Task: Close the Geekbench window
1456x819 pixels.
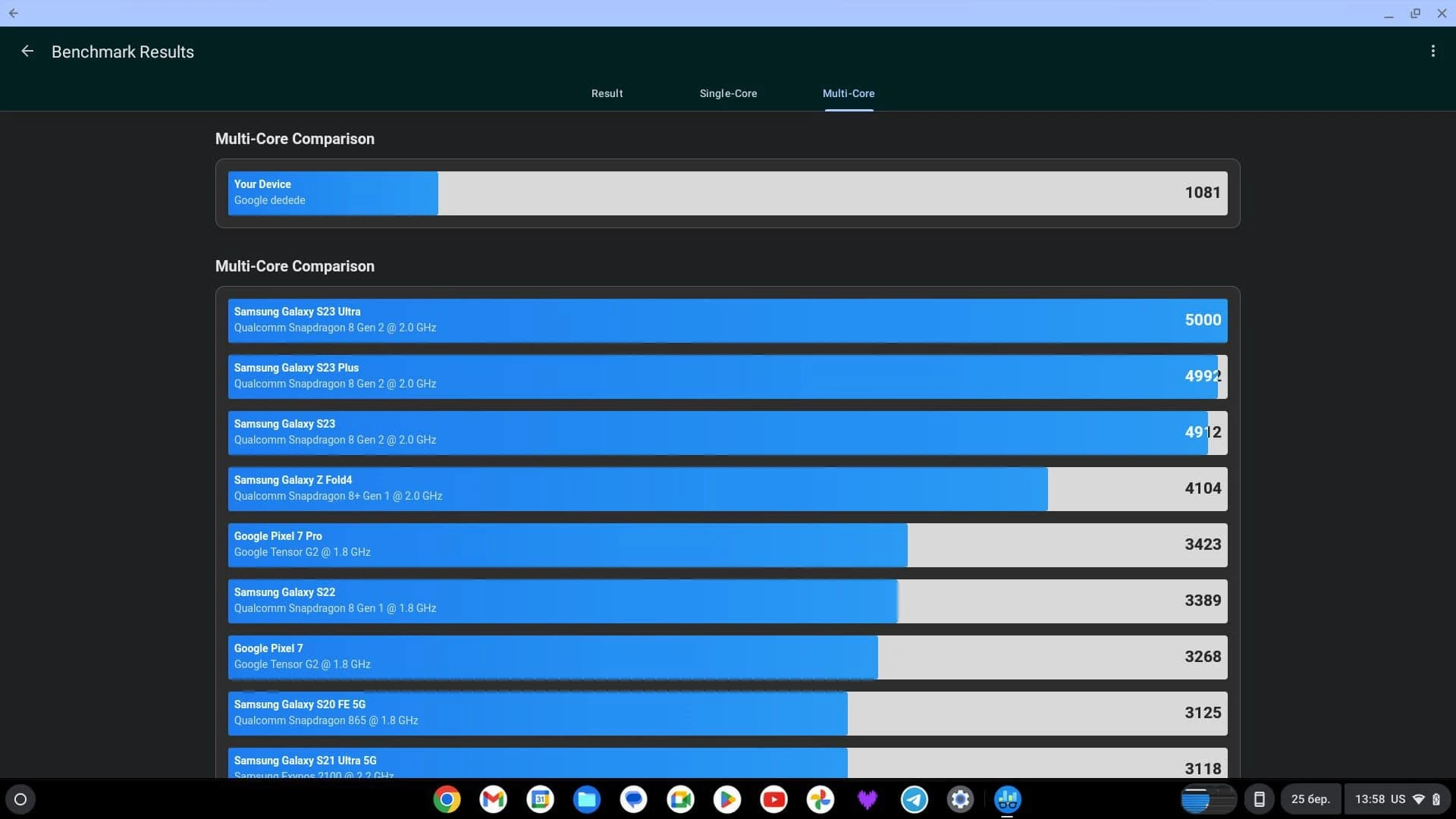Action: coord(1442,14)
